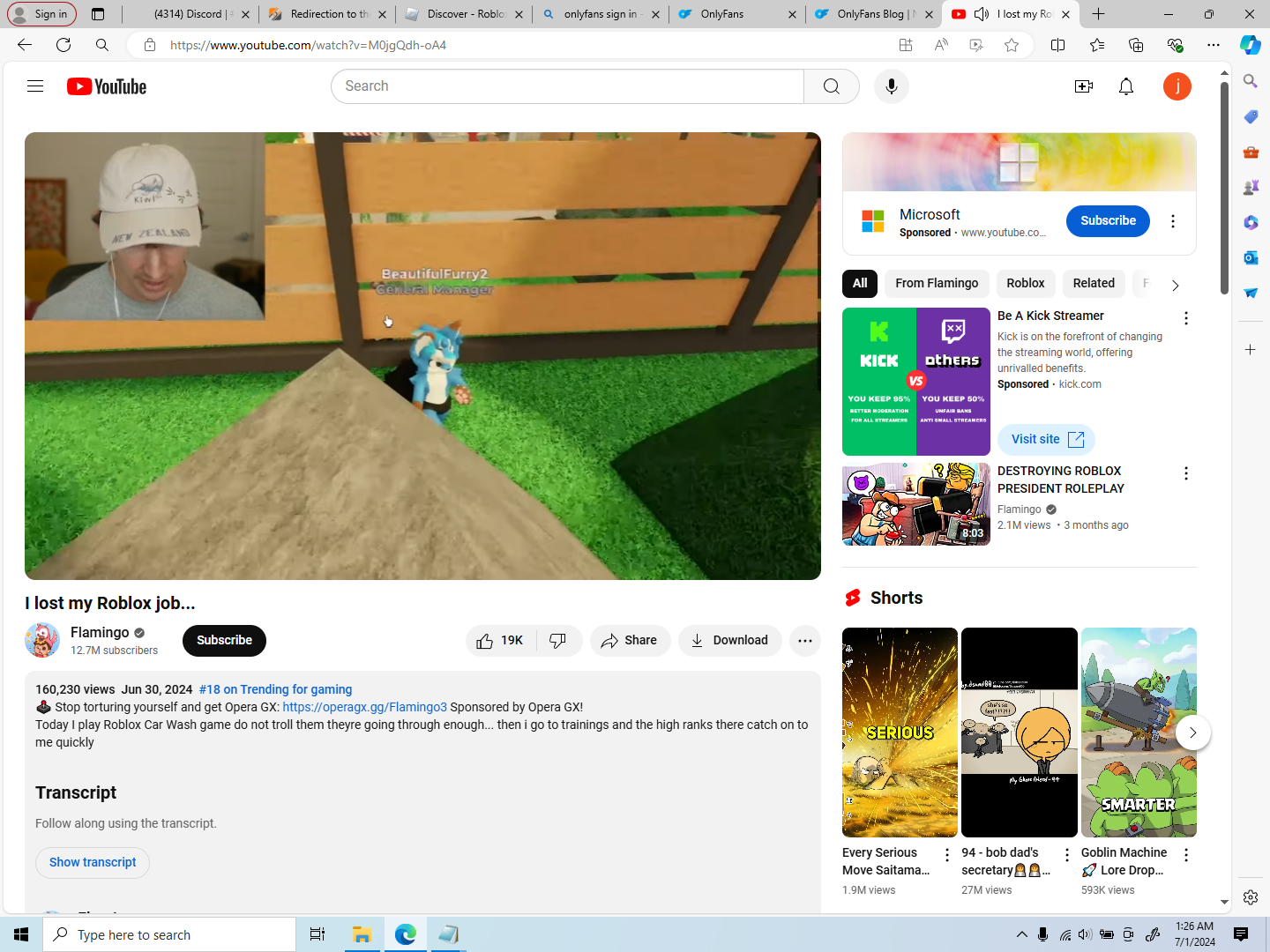Focus the YouTube Search input field
This screenshot has width=1270, height=952.
pos(568,86)
